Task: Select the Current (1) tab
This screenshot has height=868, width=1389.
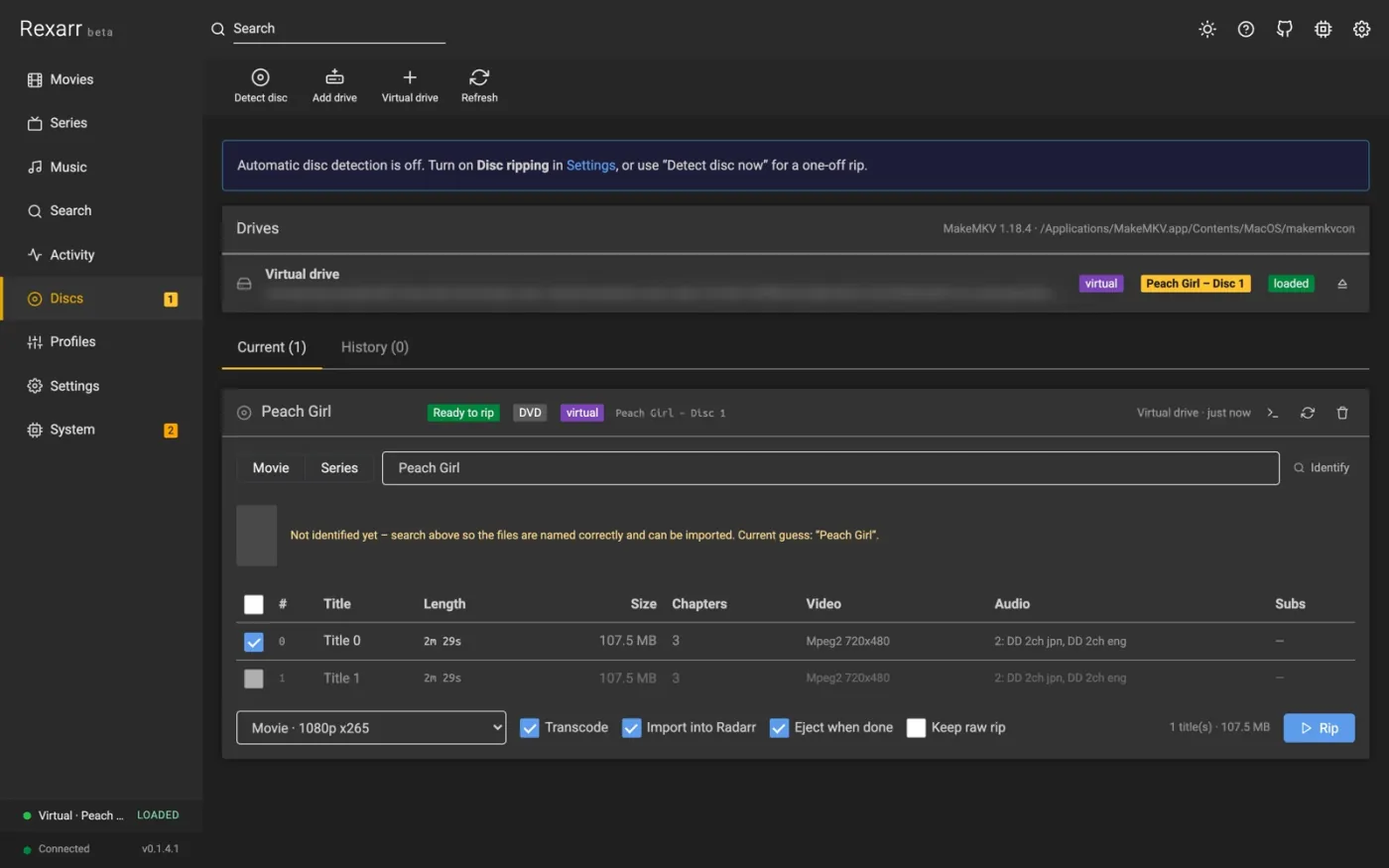Action: (272, 347)
